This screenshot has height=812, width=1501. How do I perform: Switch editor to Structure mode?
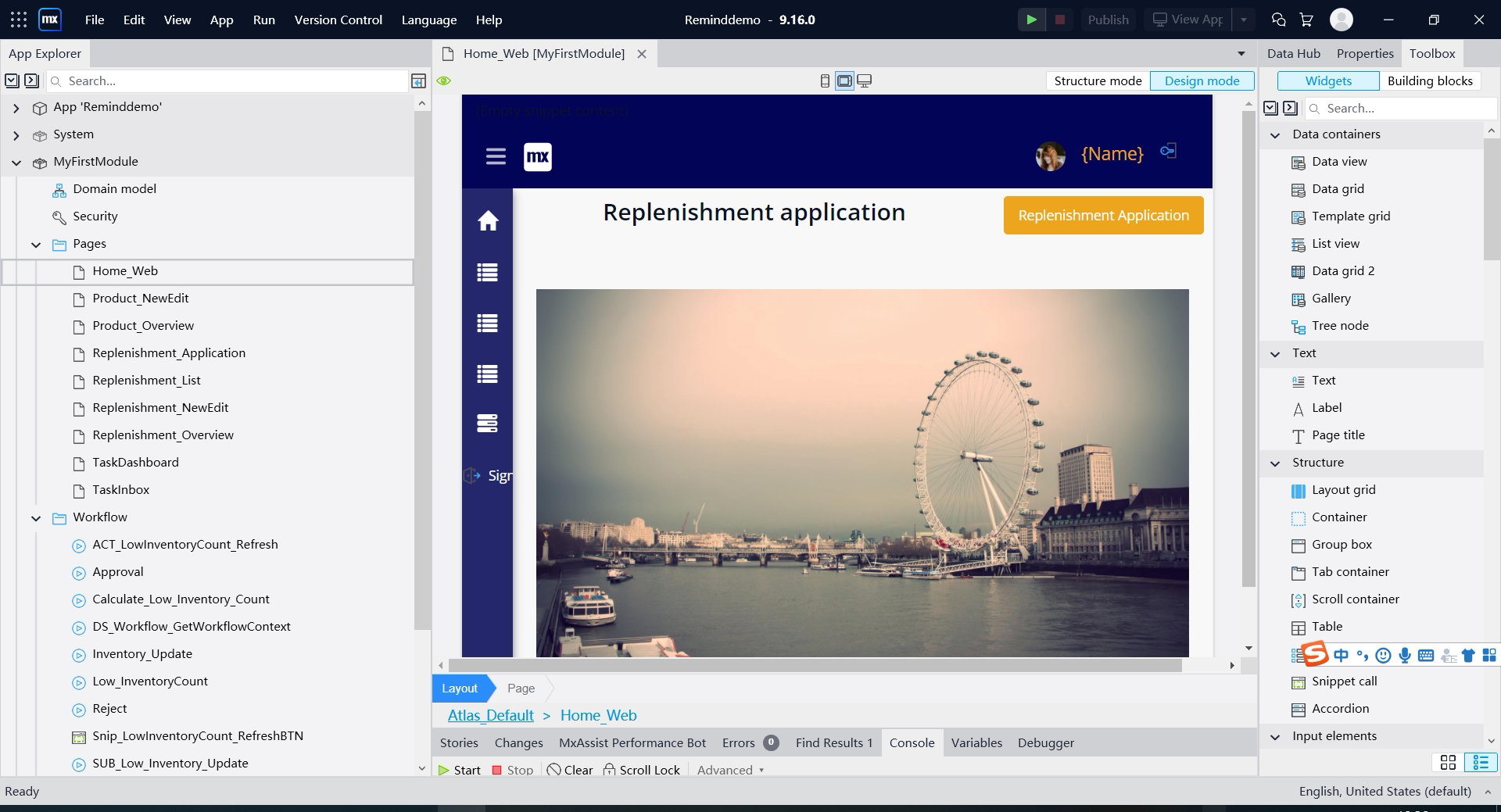click(1098, 81)
